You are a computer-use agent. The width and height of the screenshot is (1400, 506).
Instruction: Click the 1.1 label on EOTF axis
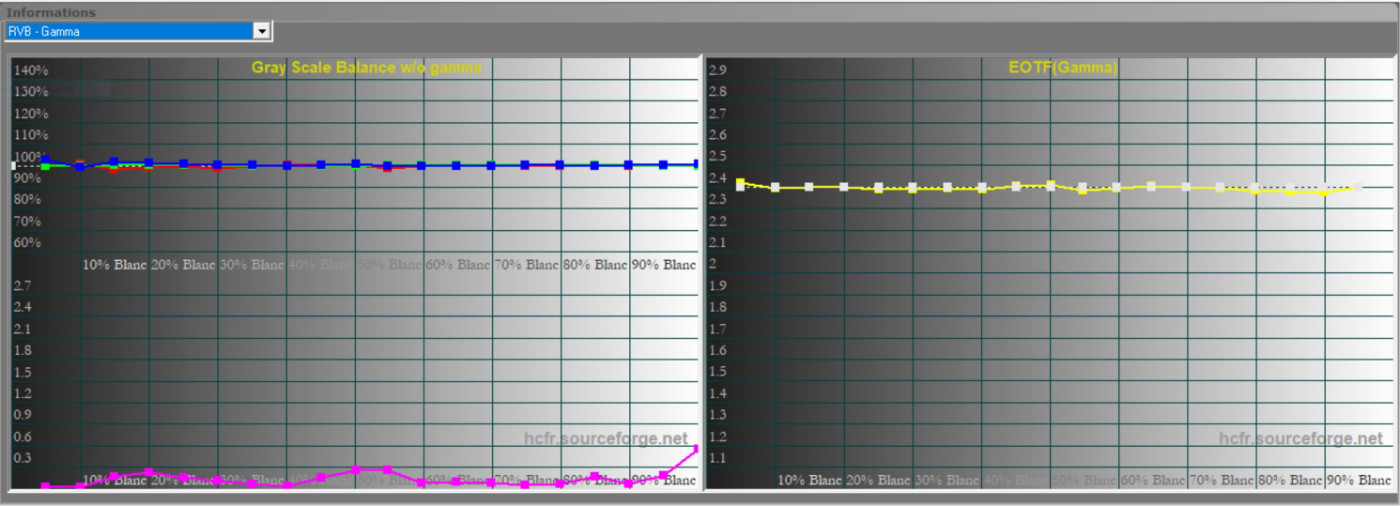pyautogui.click(x=717, y=459)
